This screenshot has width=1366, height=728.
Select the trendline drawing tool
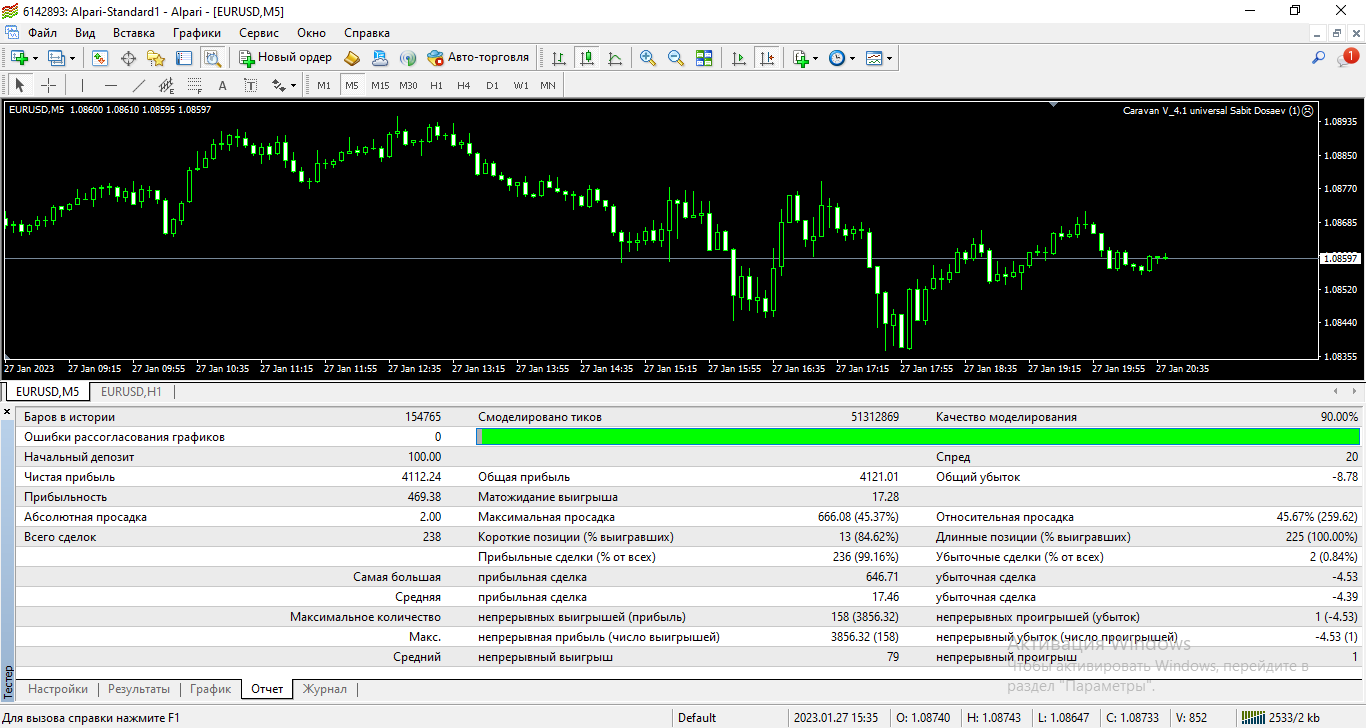pyautogui.click(x=139, y=85)
